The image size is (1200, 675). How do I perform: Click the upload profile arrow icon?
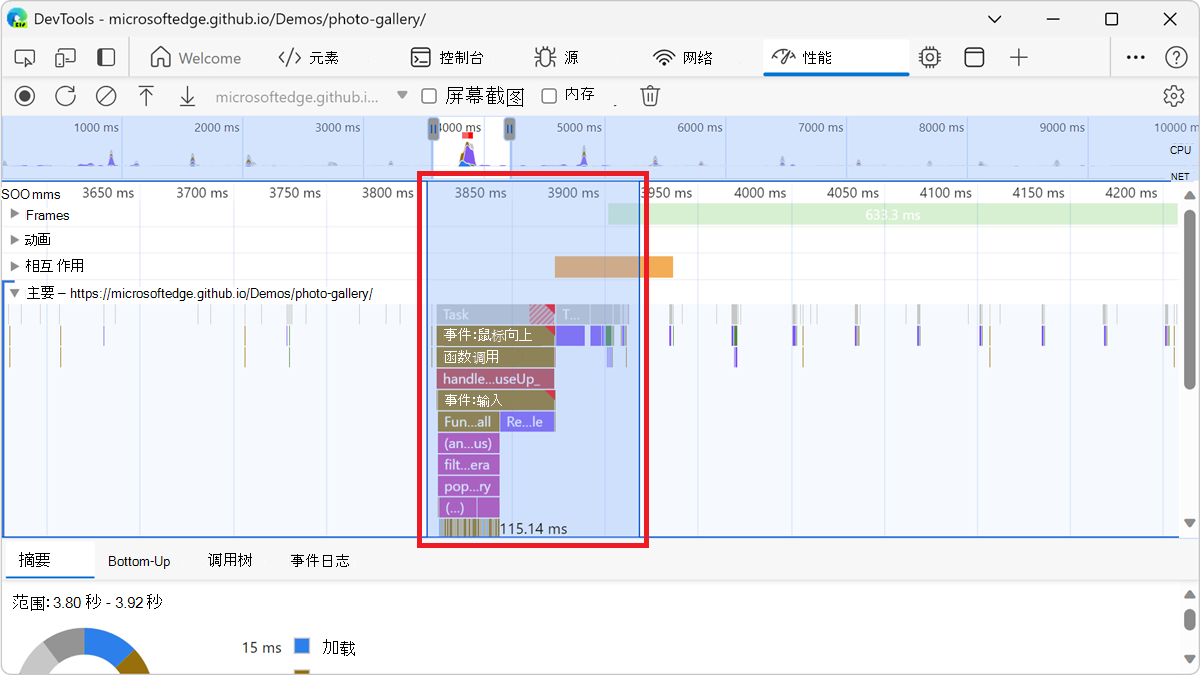coord(146,96)
